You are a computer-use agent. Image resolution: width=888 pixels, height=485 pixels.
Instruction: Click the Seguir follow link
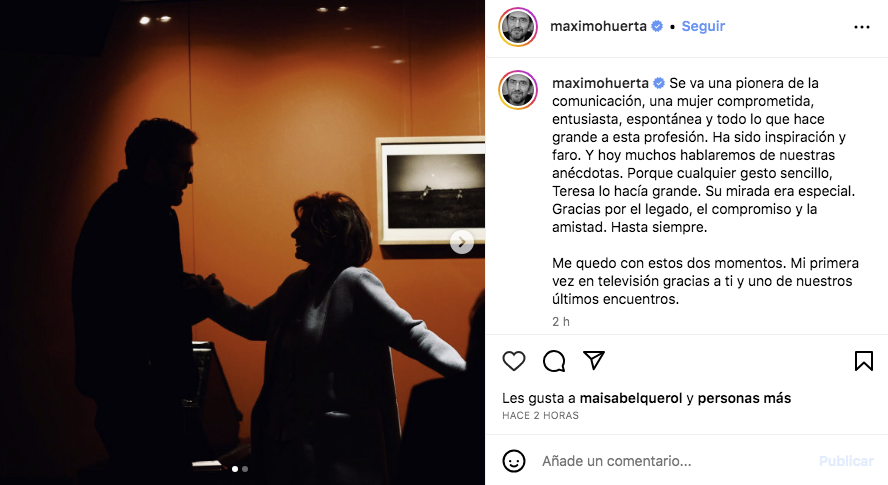coord(703,26)
